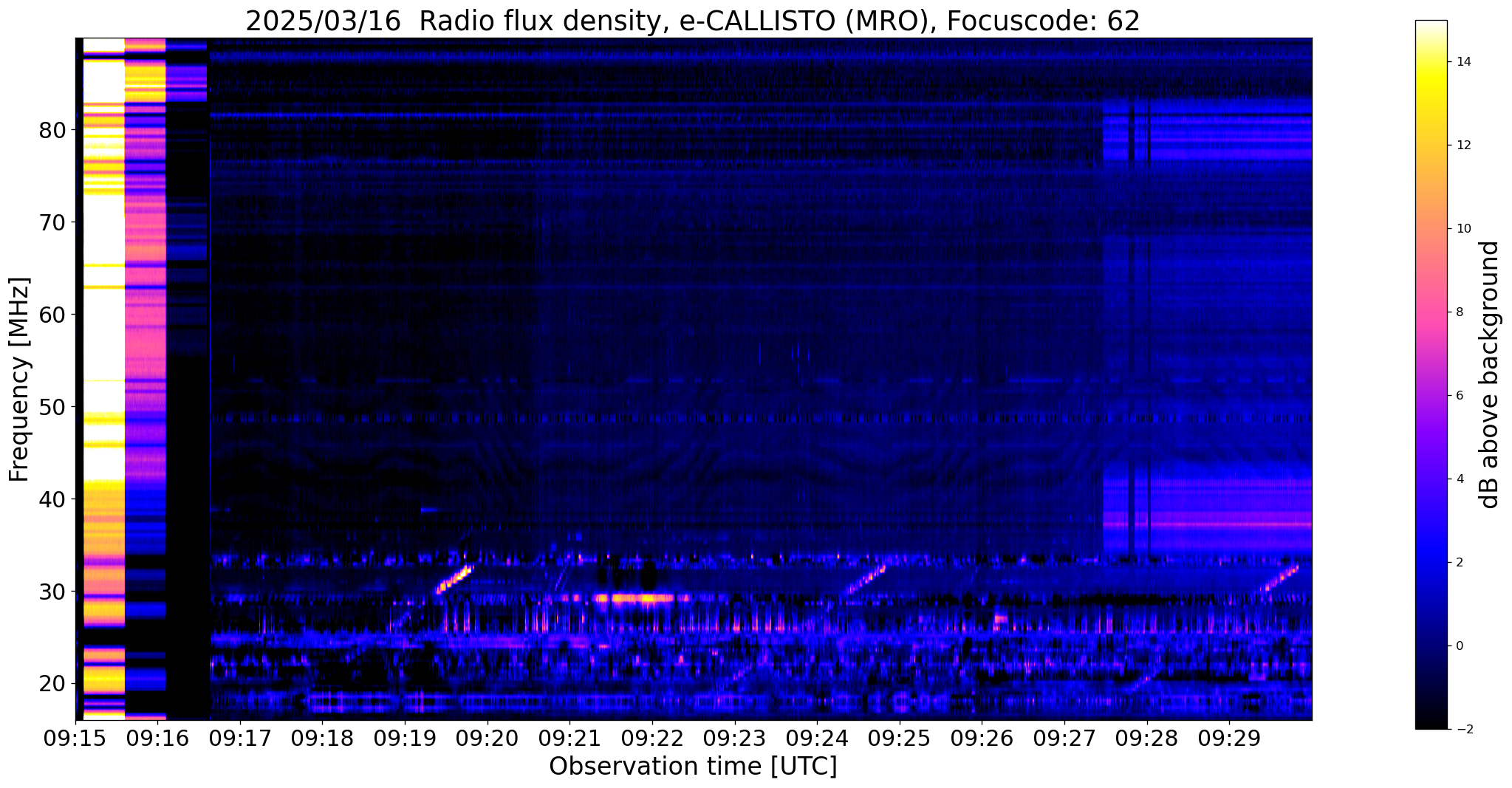Click the 40 MHz frequency tick label

point(52,499)
